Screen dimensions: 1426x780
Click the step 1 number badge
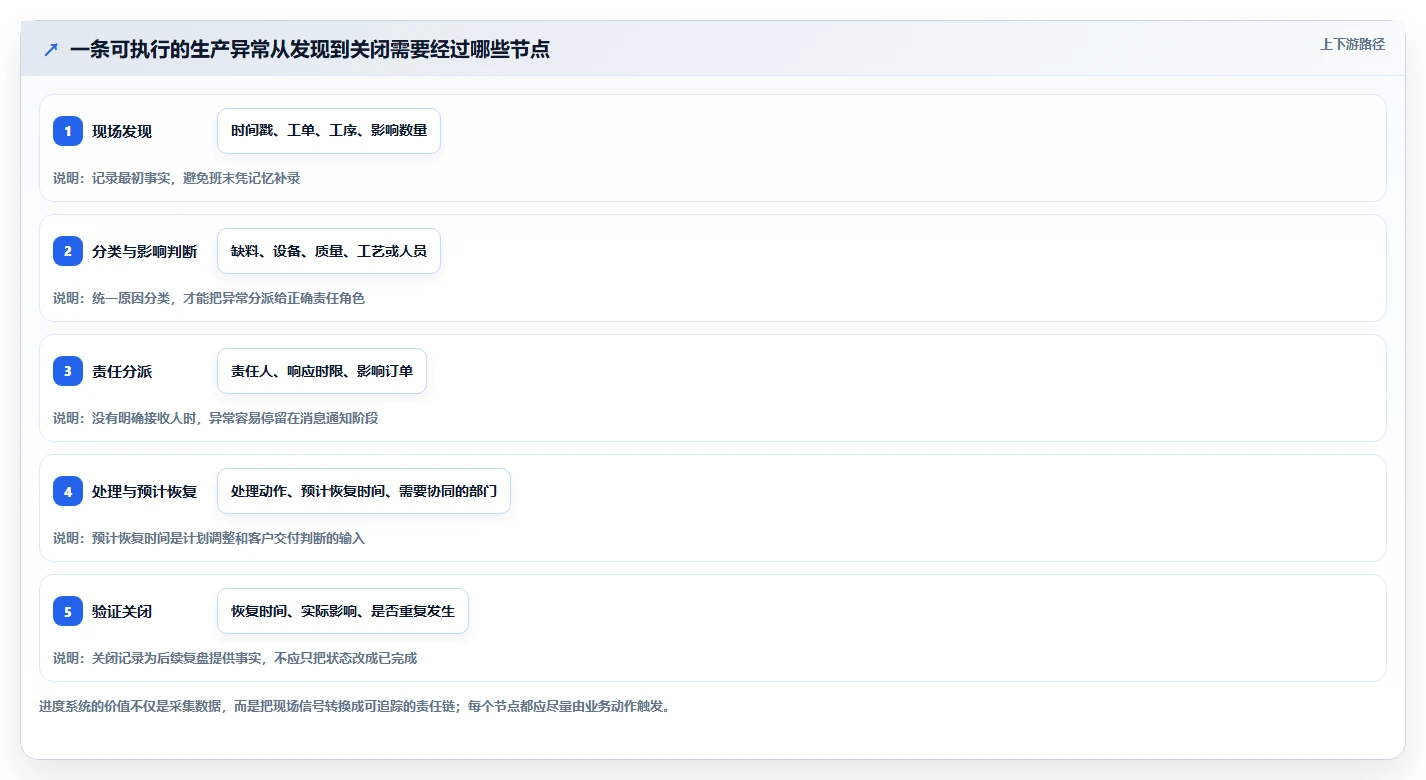[68, 131]
